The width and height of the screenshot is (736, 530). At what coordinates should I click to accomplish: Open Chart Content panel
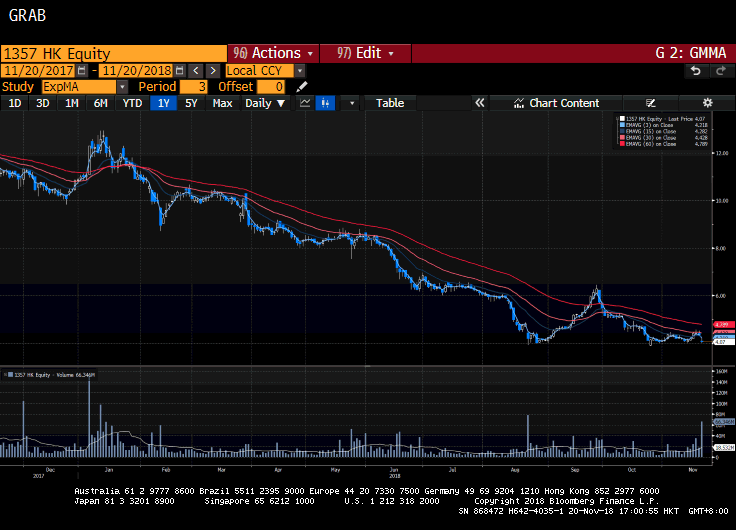tap(556, 103)
